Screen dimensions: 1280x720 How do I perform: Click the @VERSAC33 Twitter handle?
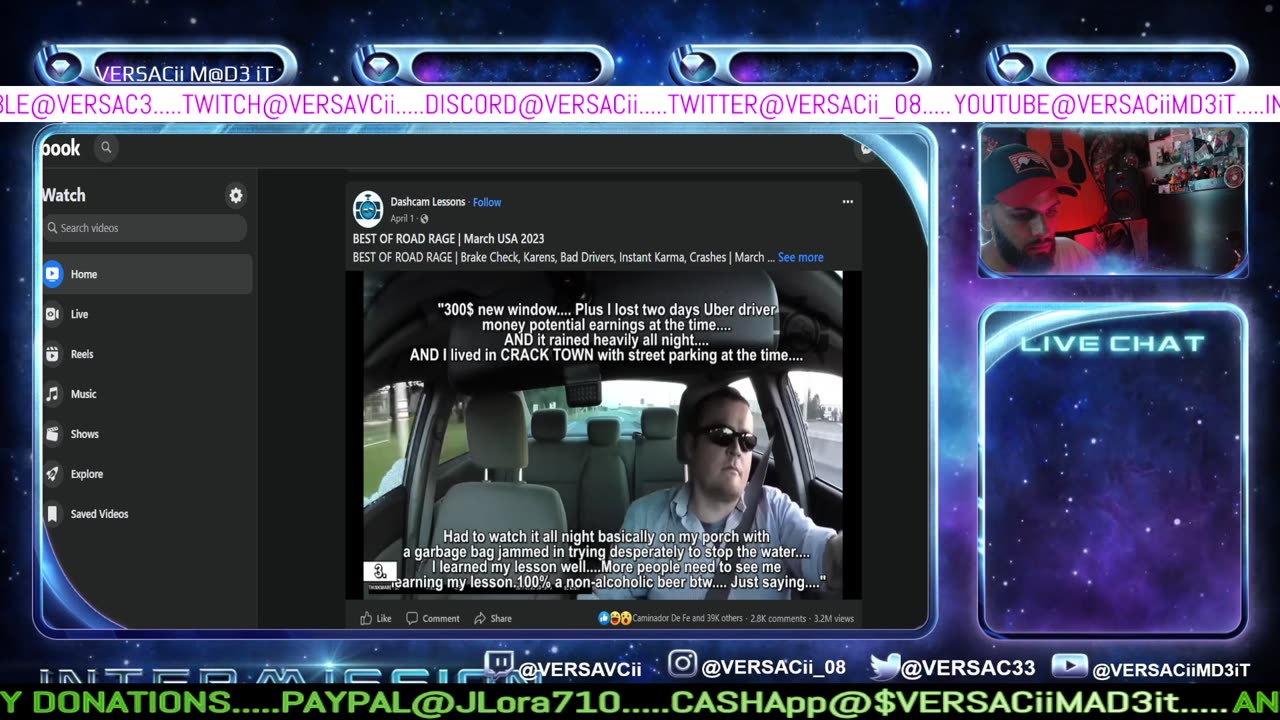click(x=967, y=668)
